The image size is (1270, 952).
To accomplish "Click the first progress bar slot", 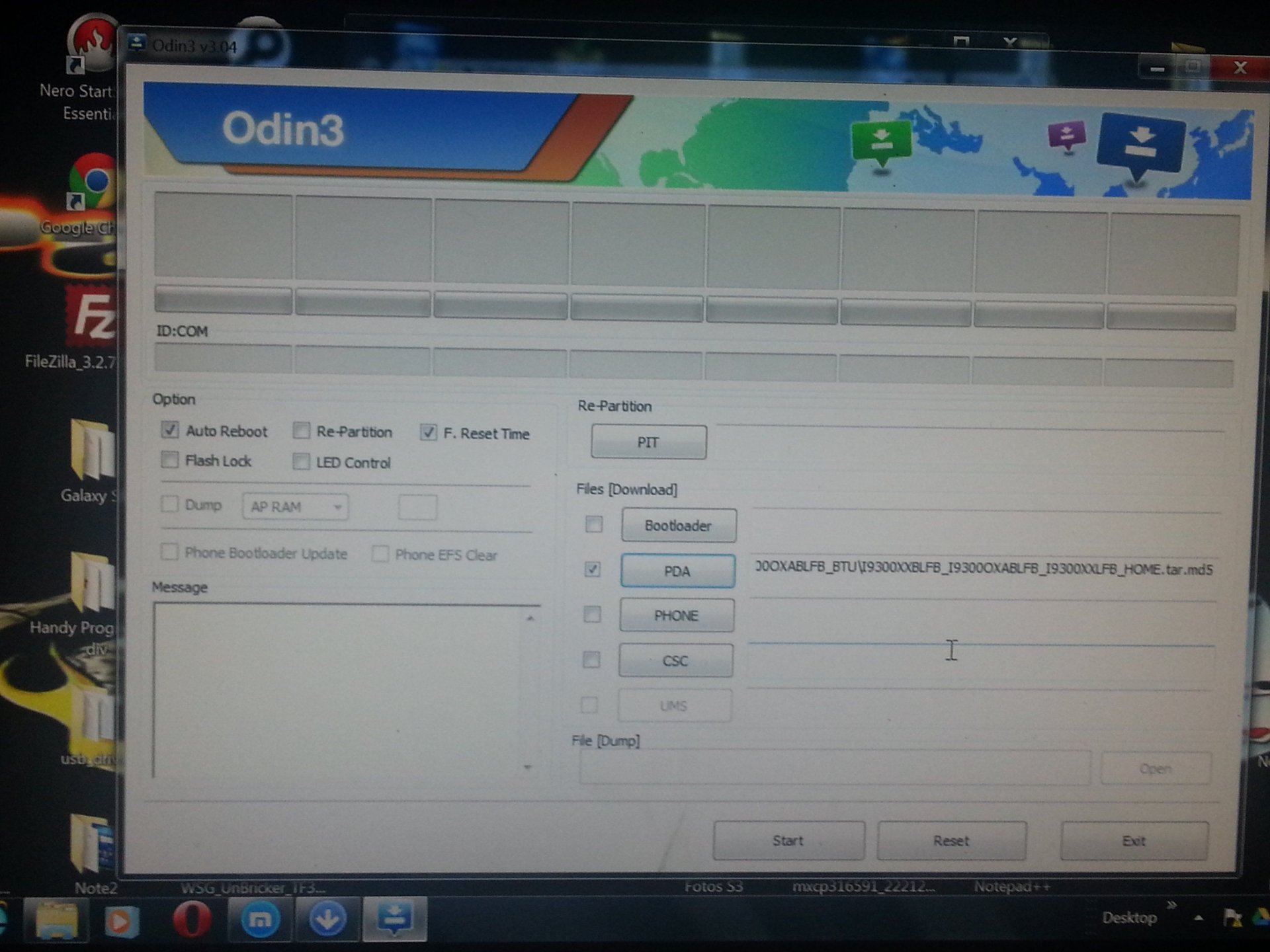I will [223, 299].
